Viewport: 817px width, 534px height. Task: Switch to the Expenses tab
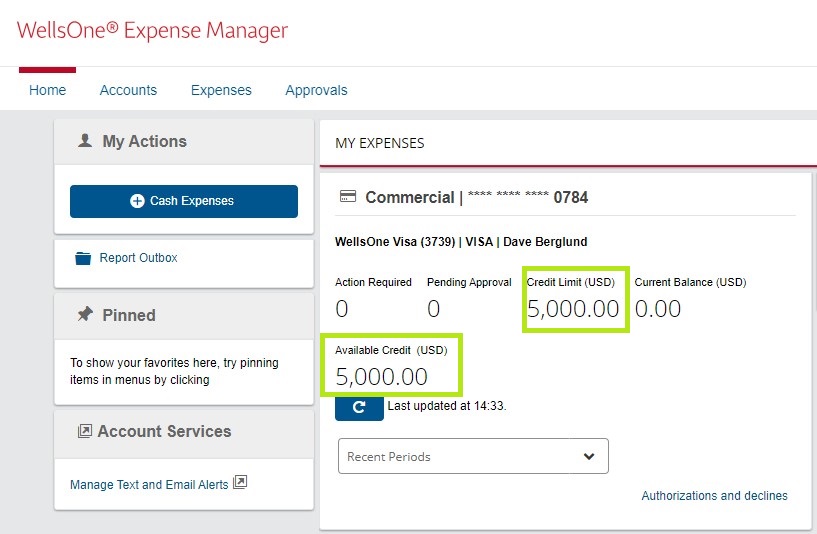[x=221, y=90]
